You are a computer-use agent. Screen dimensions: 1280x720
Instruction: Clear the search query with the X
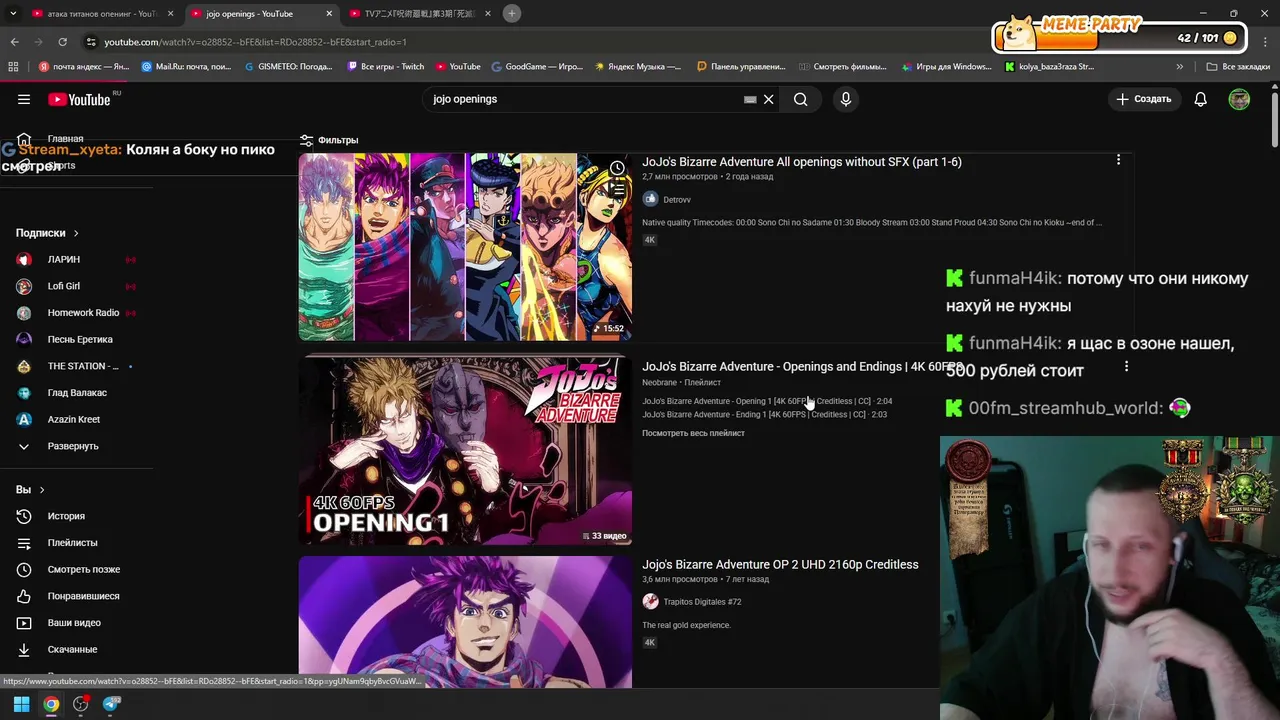pyautogui.click(x=769, y=99)
